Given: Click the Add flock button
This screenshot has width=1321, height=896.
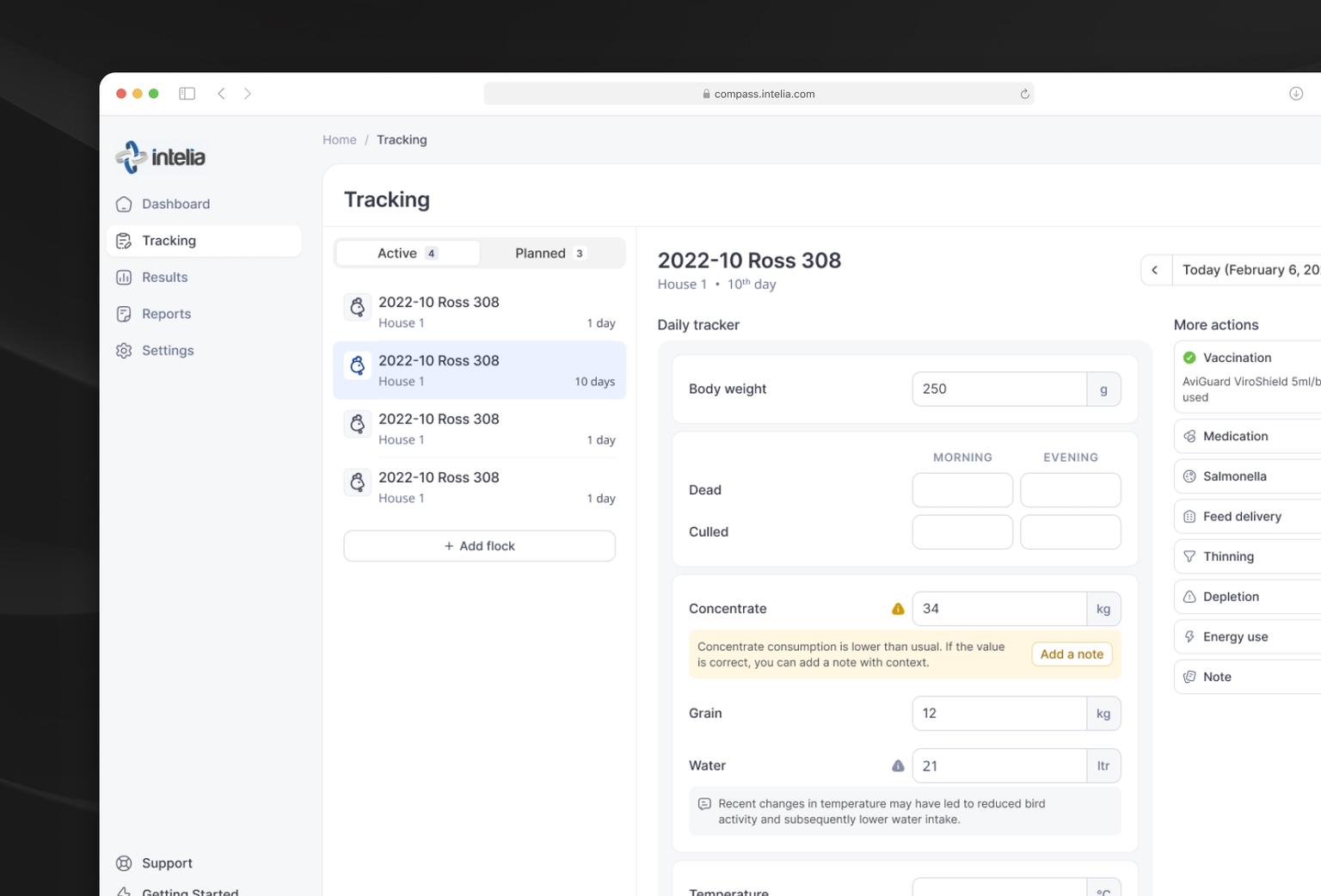Looking at the screenshot, I should [479, 545].
